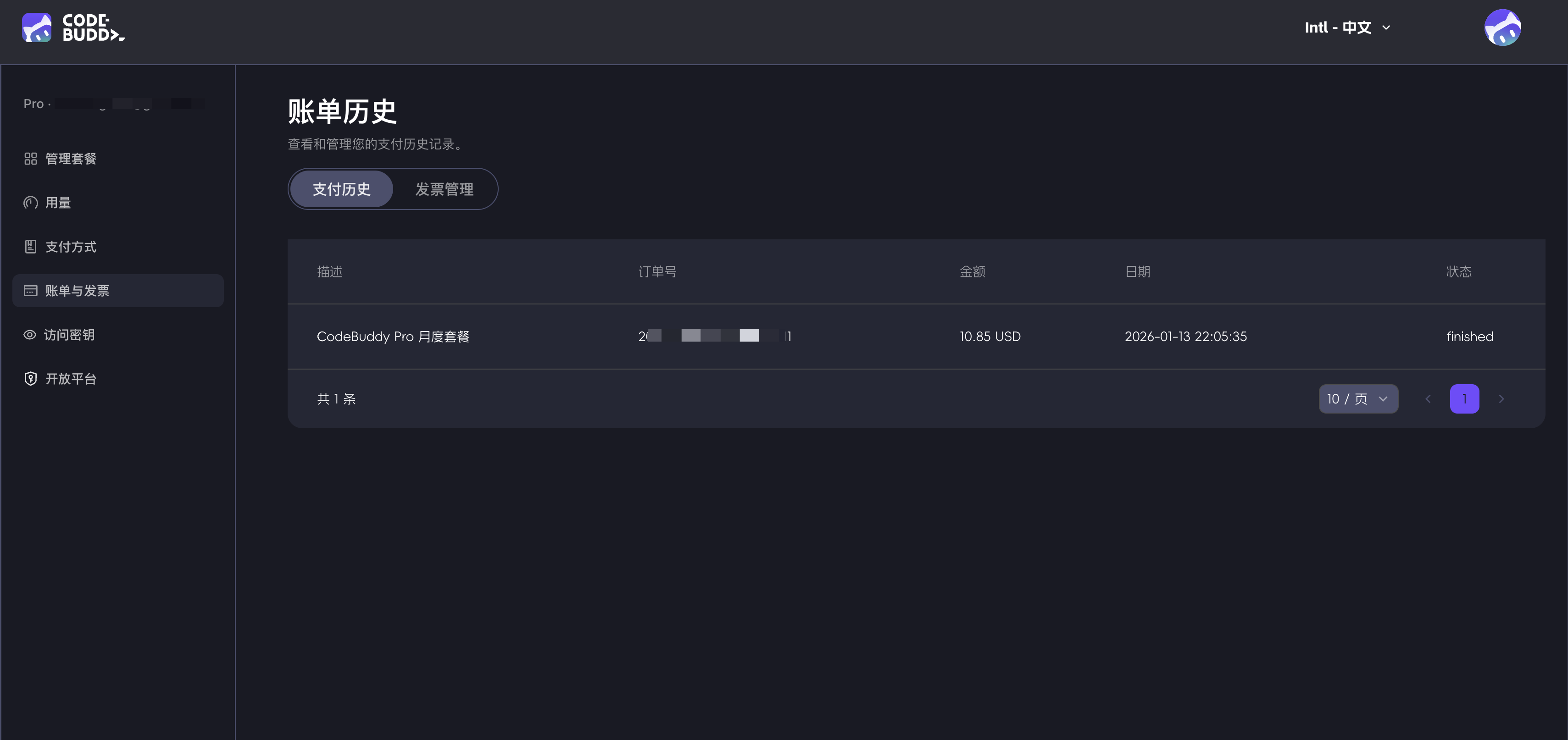Switch to the 支付历史 tab
Viewport: 1568px width, 740px height.
pos(341,189)
